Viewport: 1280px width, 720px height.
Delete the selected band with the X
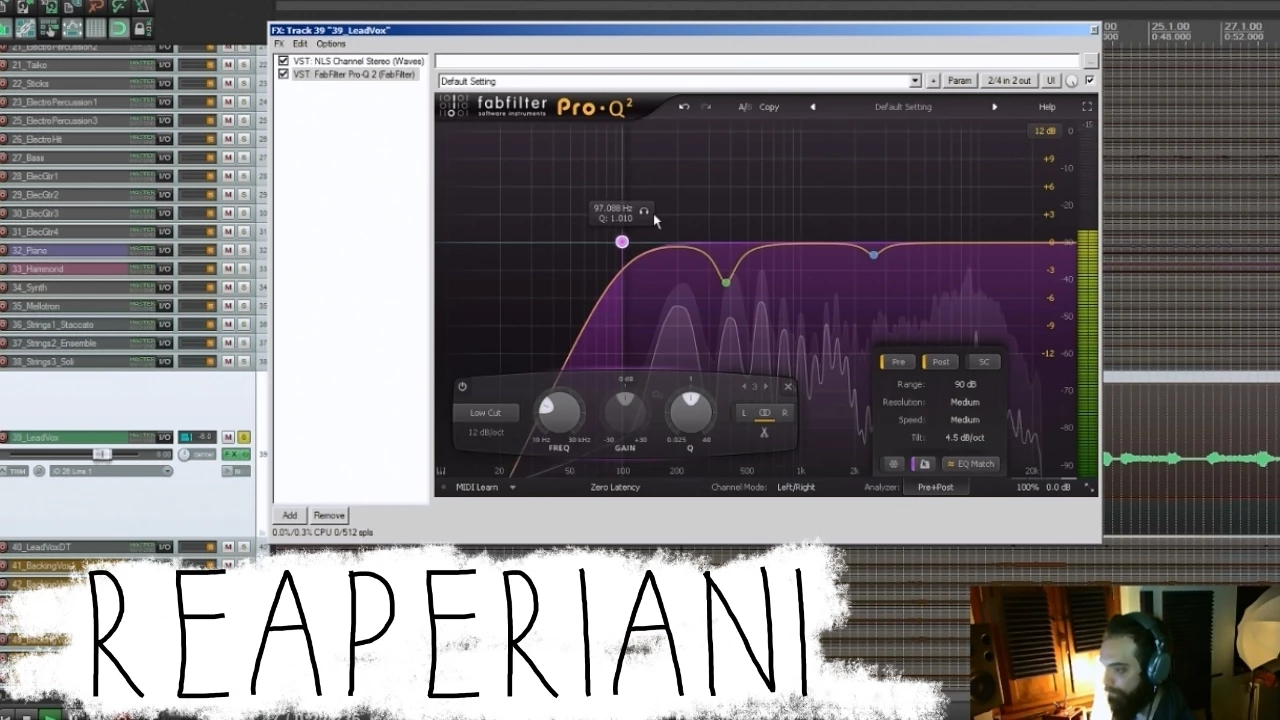coord(788,387)
